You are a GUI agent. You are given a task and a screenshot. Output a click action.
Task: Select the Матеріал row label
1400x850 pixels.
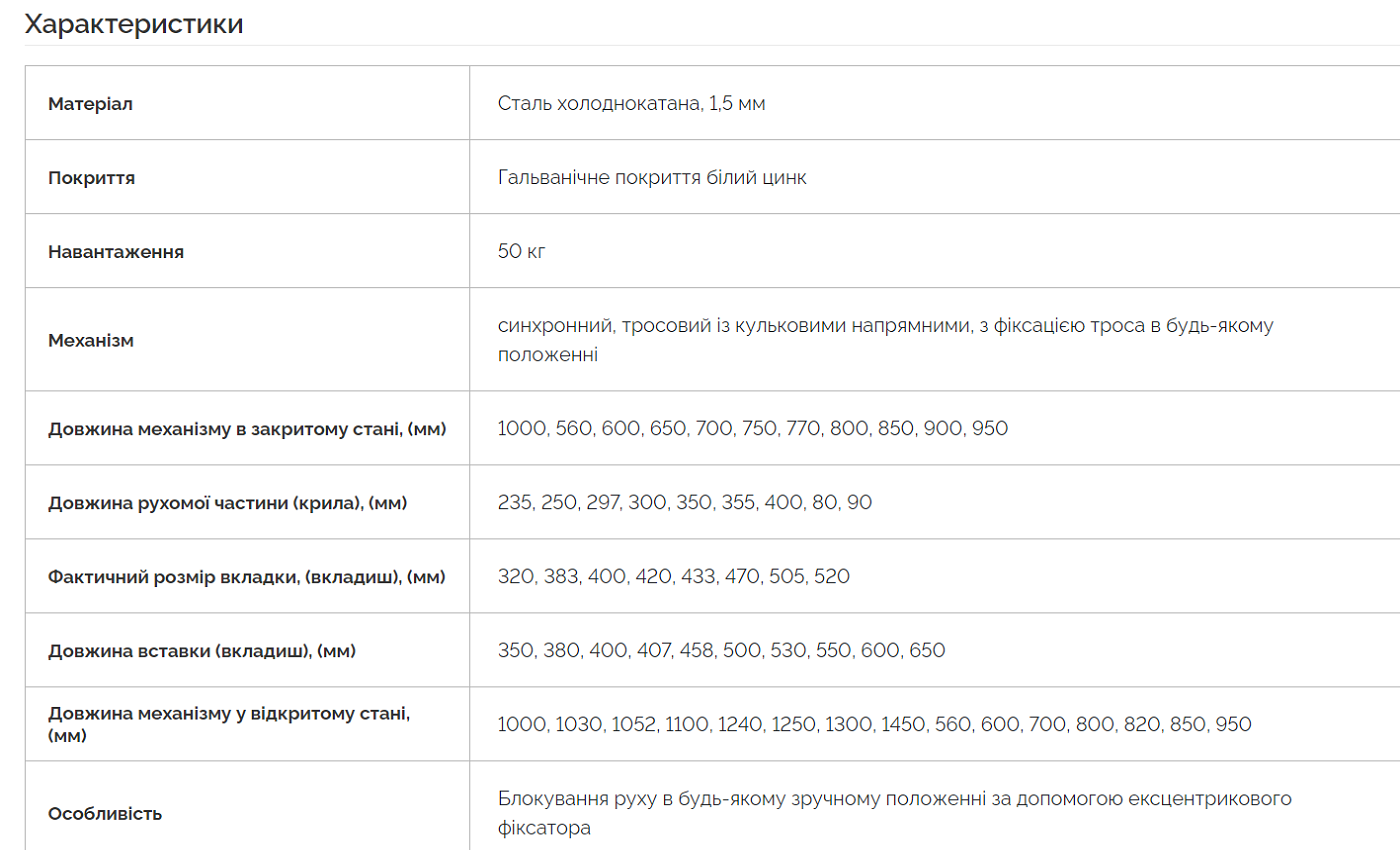point(90,103)
